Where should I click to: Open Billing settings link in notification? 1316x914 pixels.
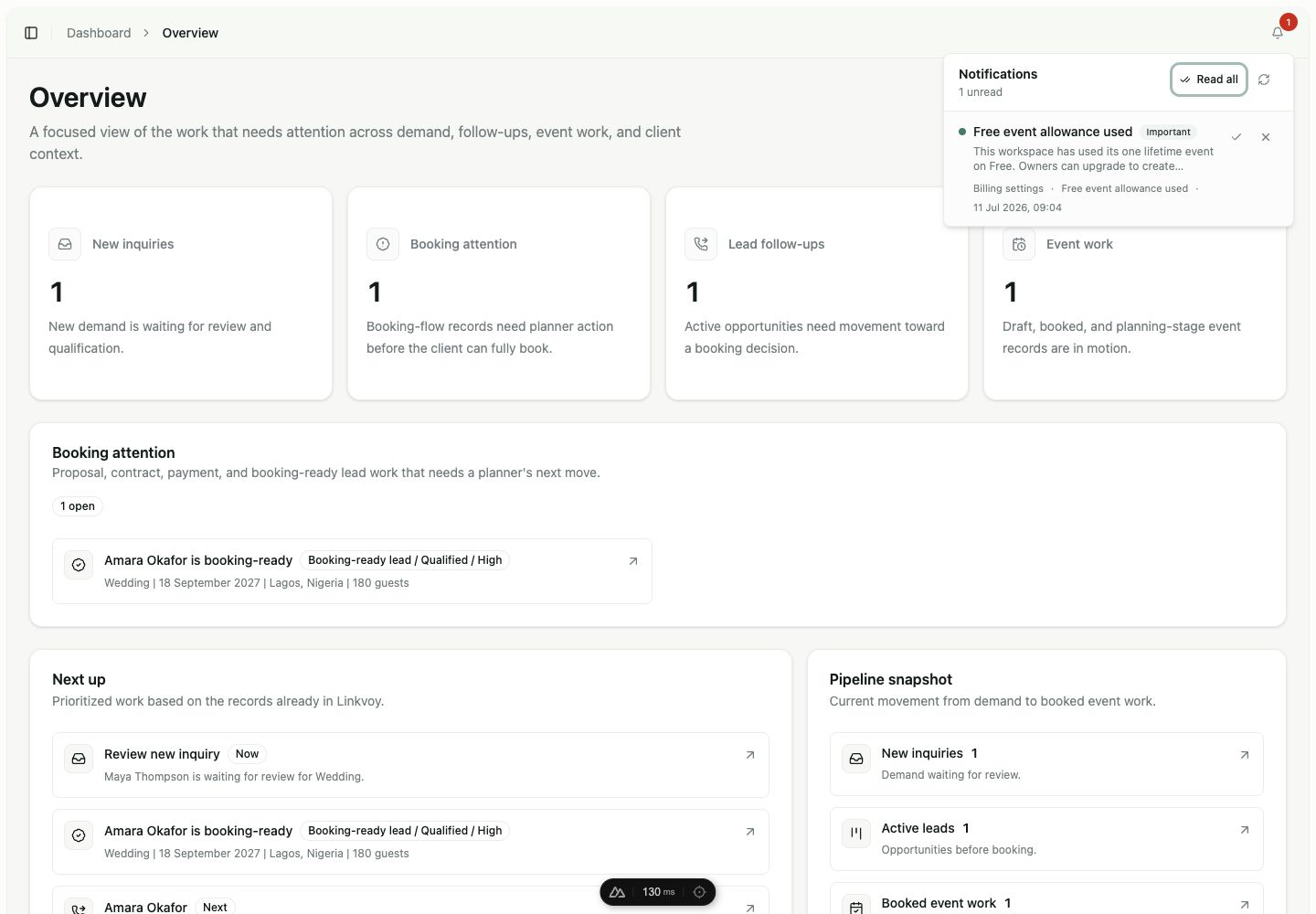click(x=1008, y=188)
